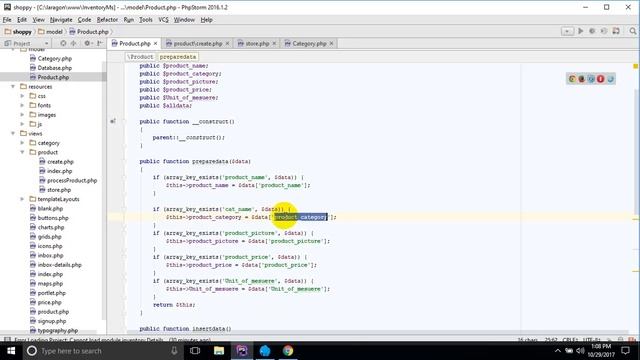Click the Run (play) icon in the toolbar
This screenshot has width=640, height=360.
click(580, 31)
